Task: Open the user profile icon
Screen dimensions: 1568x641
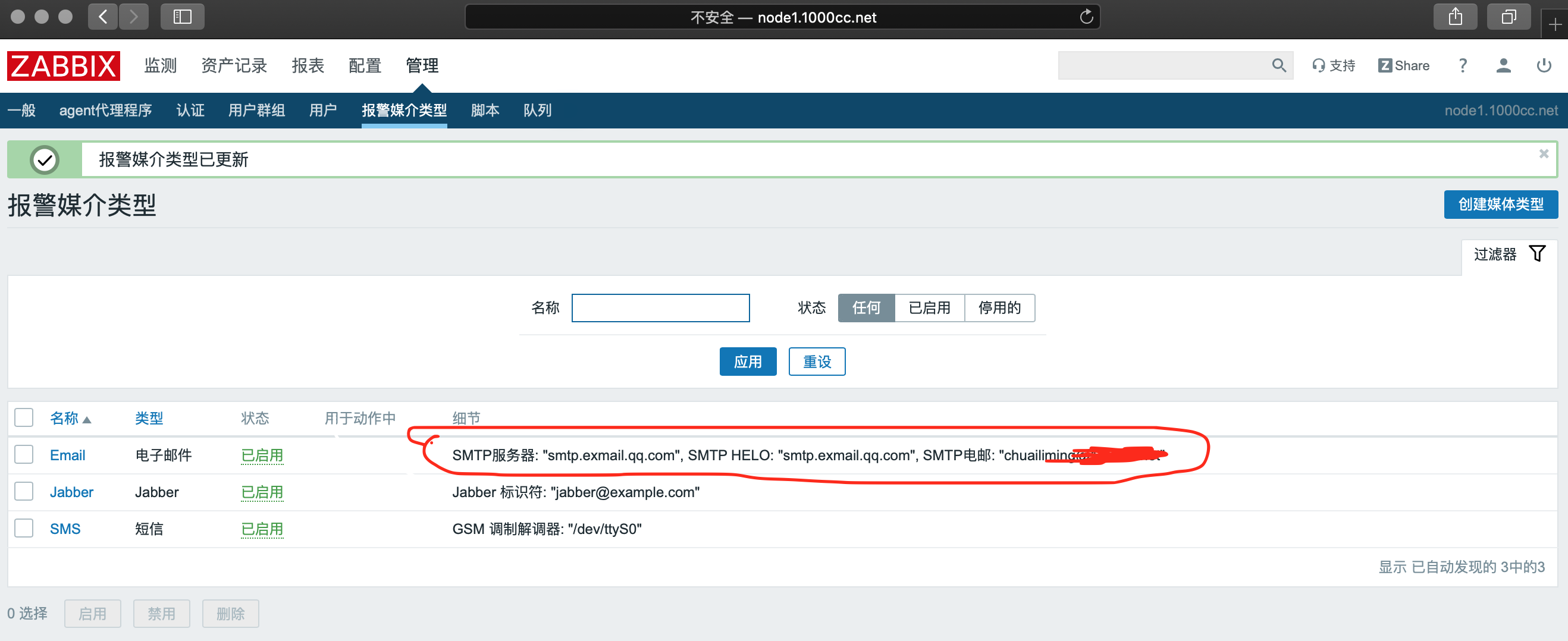Action: (1503, 66)
